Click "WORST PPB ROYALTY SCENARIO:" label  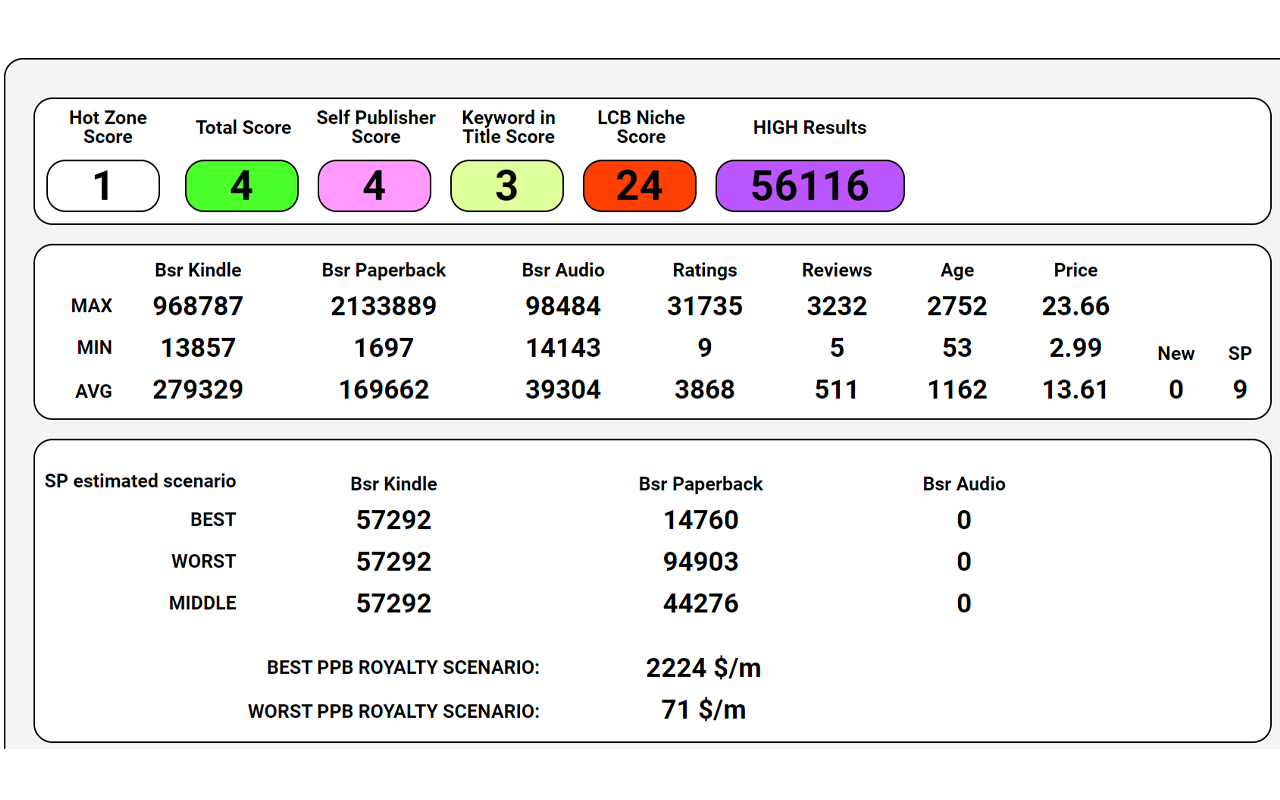(394, 712)
